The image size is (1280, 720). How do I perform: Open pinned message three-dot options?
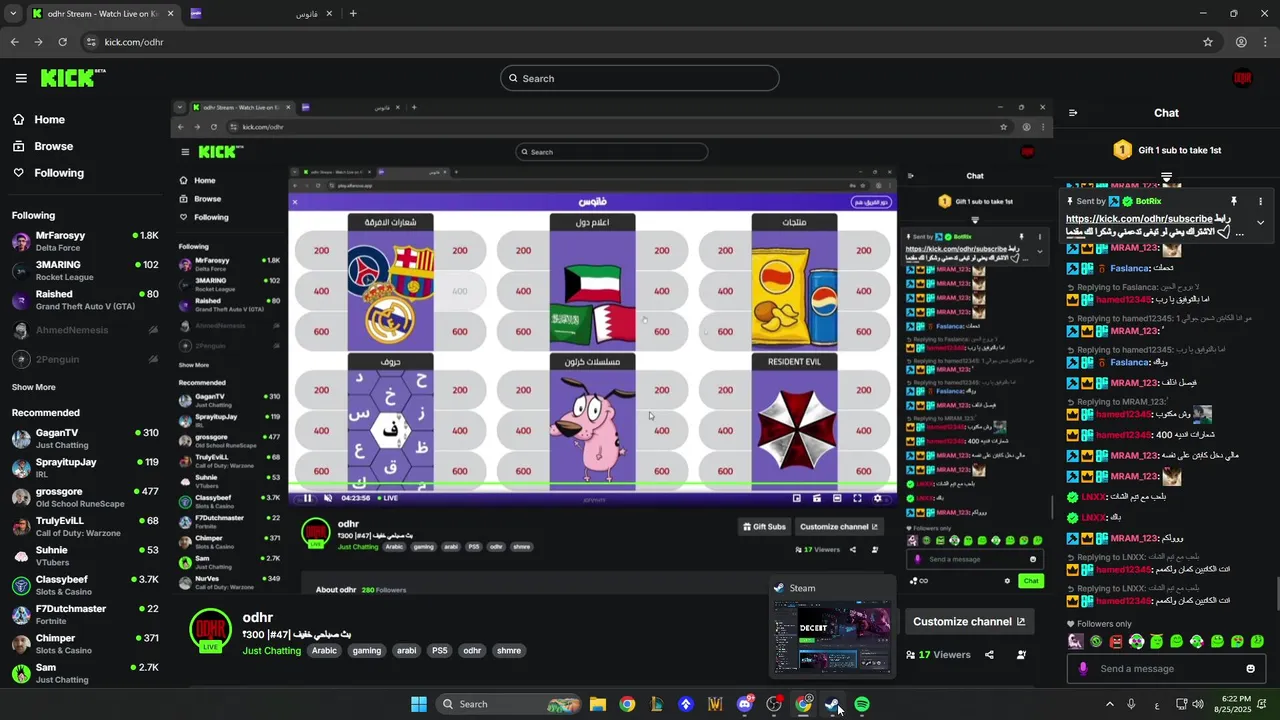tap(1260, 201)
